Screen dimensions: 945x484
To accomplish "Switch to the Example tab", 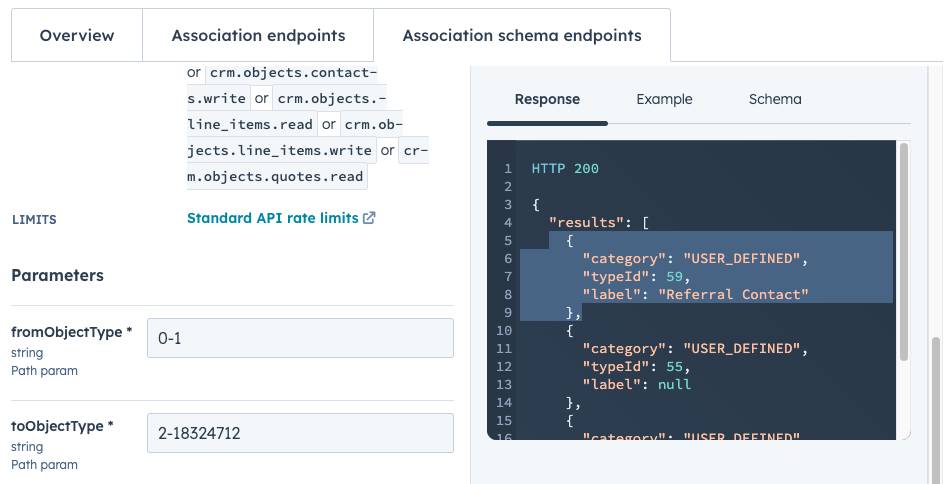I will (664, 99).
